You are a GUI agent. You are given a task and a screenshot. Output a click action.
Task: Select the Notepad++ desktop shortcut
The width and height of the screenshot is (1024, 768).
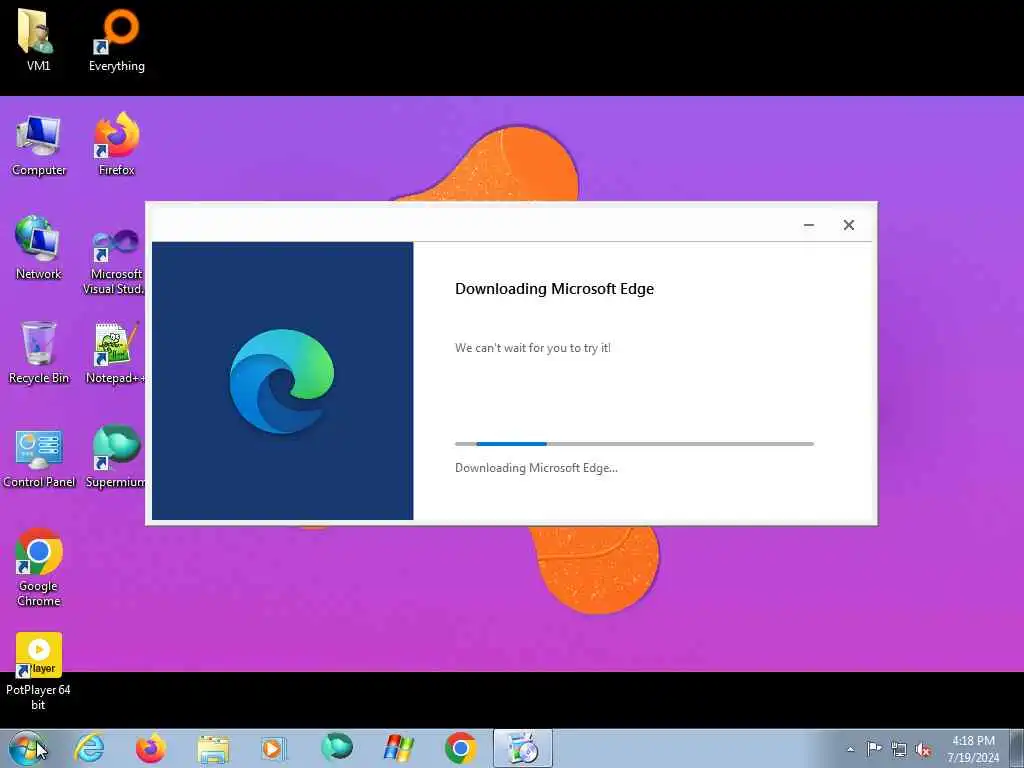[116, 353]
